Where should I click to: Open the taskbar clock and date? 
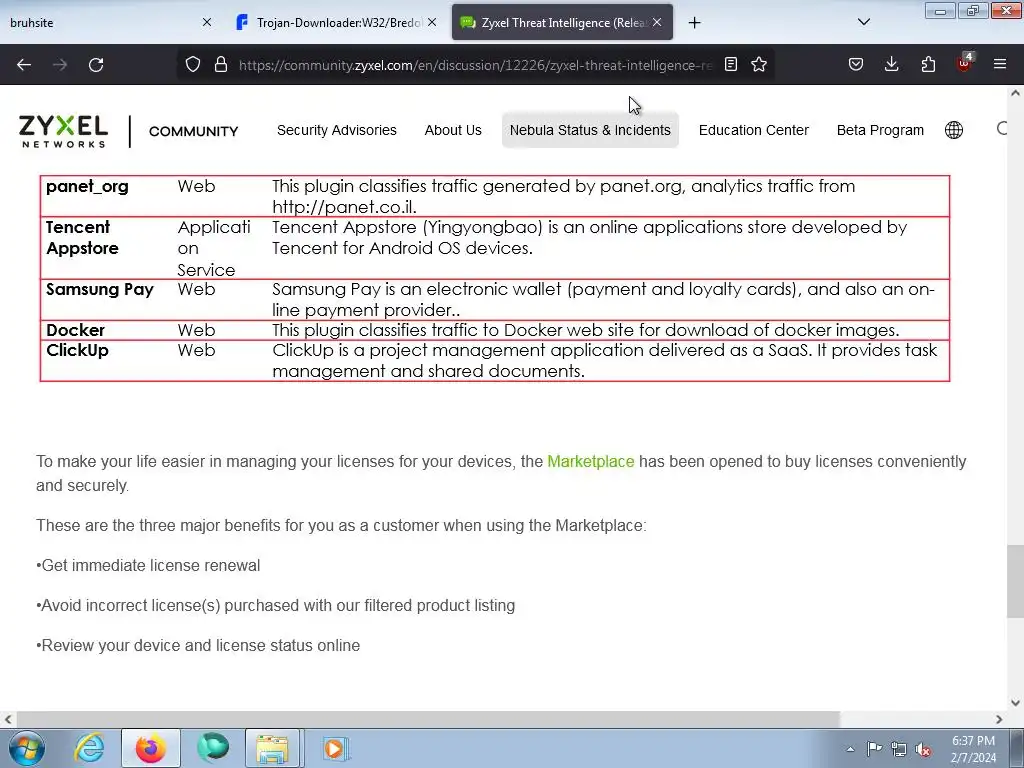point(973,749)
